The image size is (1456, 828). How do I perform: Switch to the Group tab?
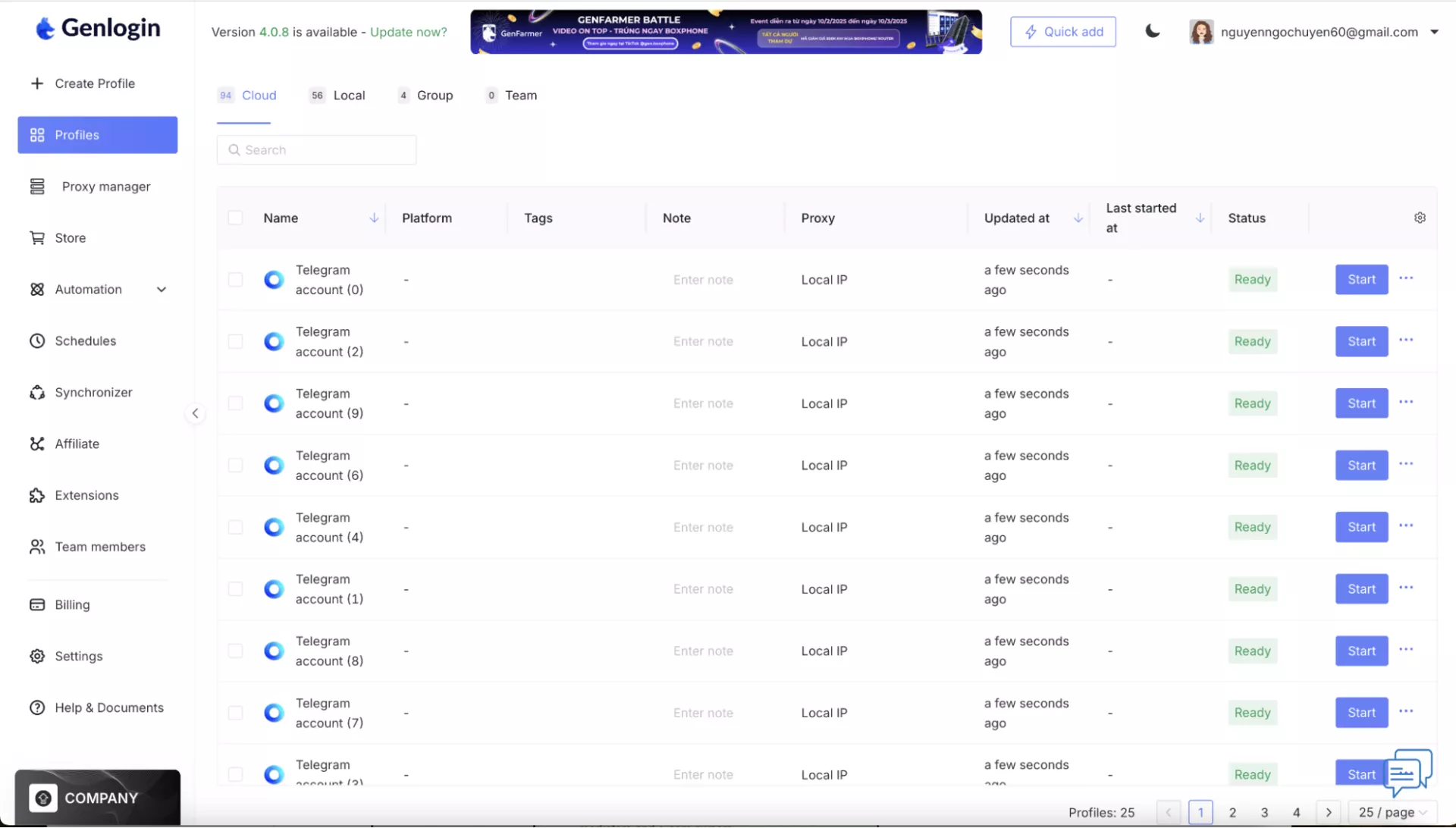(434, 96)
